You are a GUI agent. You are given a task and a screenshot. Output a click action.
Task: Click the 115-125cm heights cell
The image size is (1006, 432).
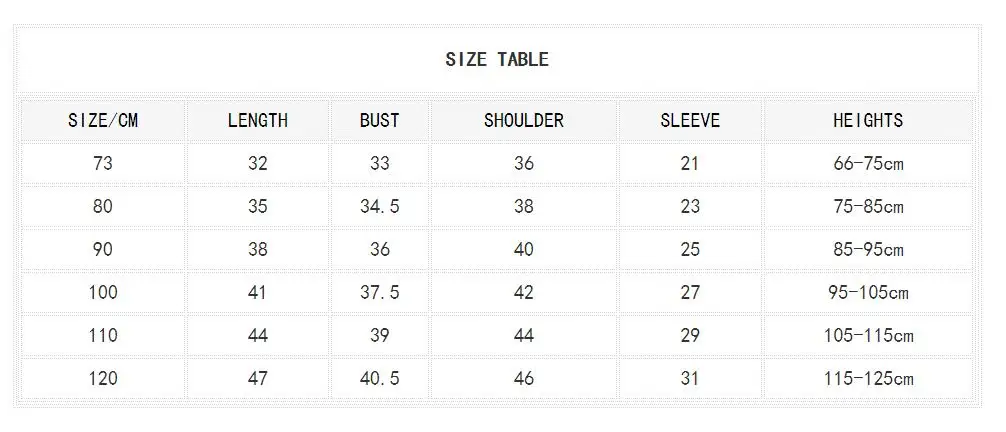click(868, 378)
